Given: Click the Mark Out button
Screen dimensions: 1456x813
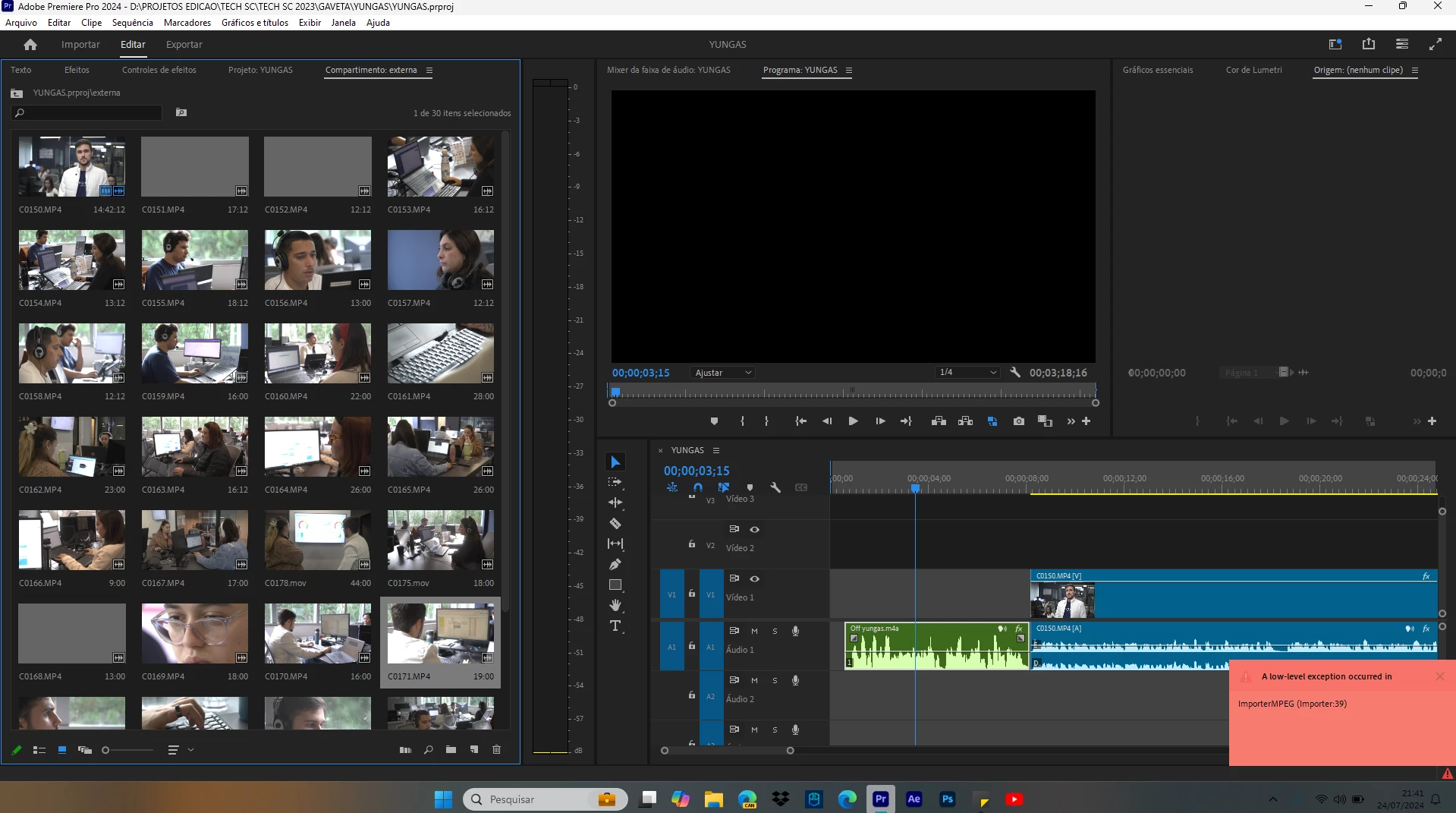Looking at the screenshot, I should [766, 421].
